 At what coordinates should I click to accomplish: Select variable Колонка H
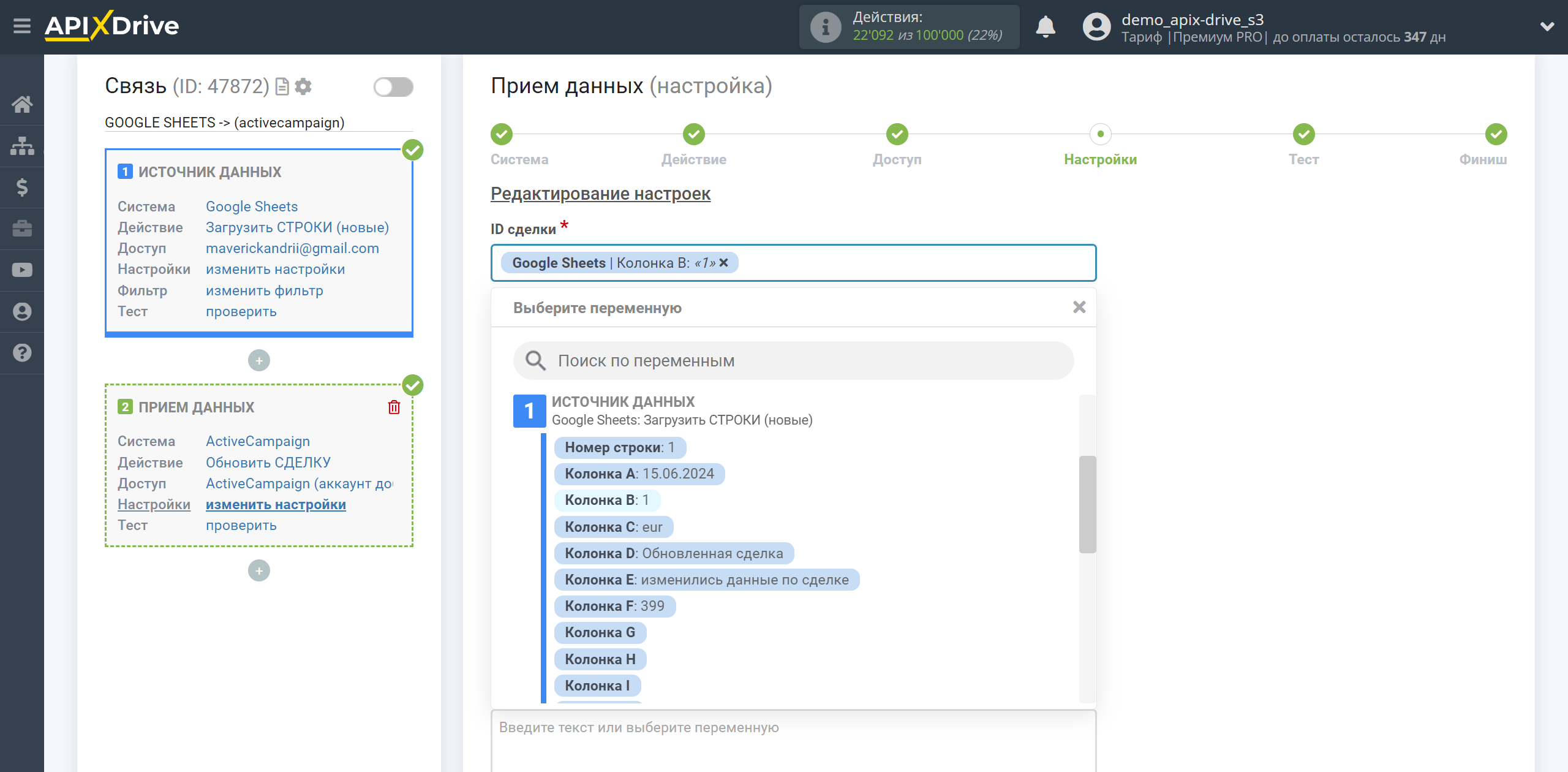(600, 659)
